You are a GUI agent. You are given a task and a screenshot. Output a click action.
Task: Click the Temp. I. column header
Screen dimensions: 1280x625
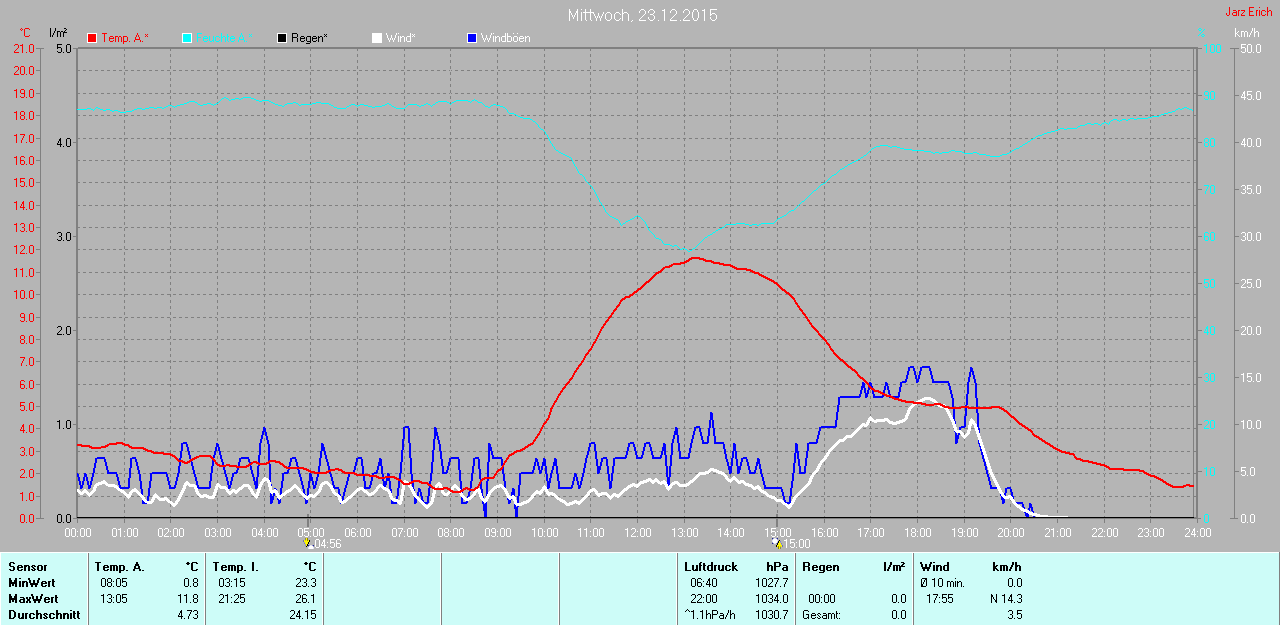(236, 567)
